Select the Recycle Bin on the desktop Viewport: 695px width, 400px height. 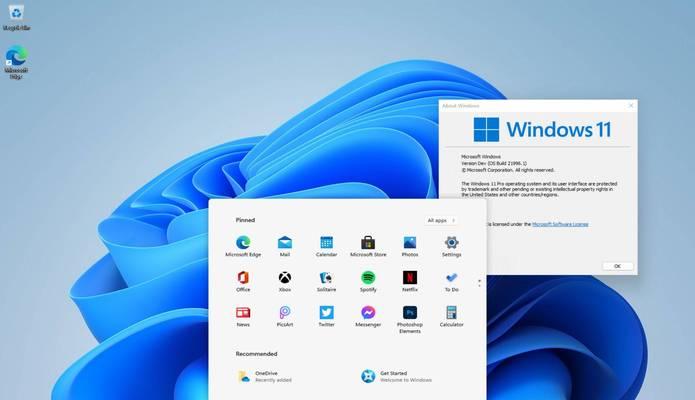(x=16, y=18)
